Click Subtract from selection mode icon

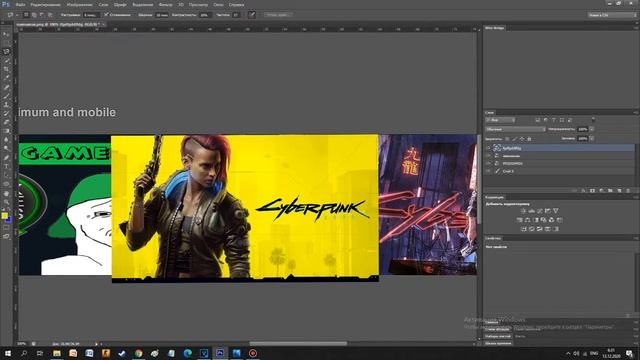(x=42, y=15)
